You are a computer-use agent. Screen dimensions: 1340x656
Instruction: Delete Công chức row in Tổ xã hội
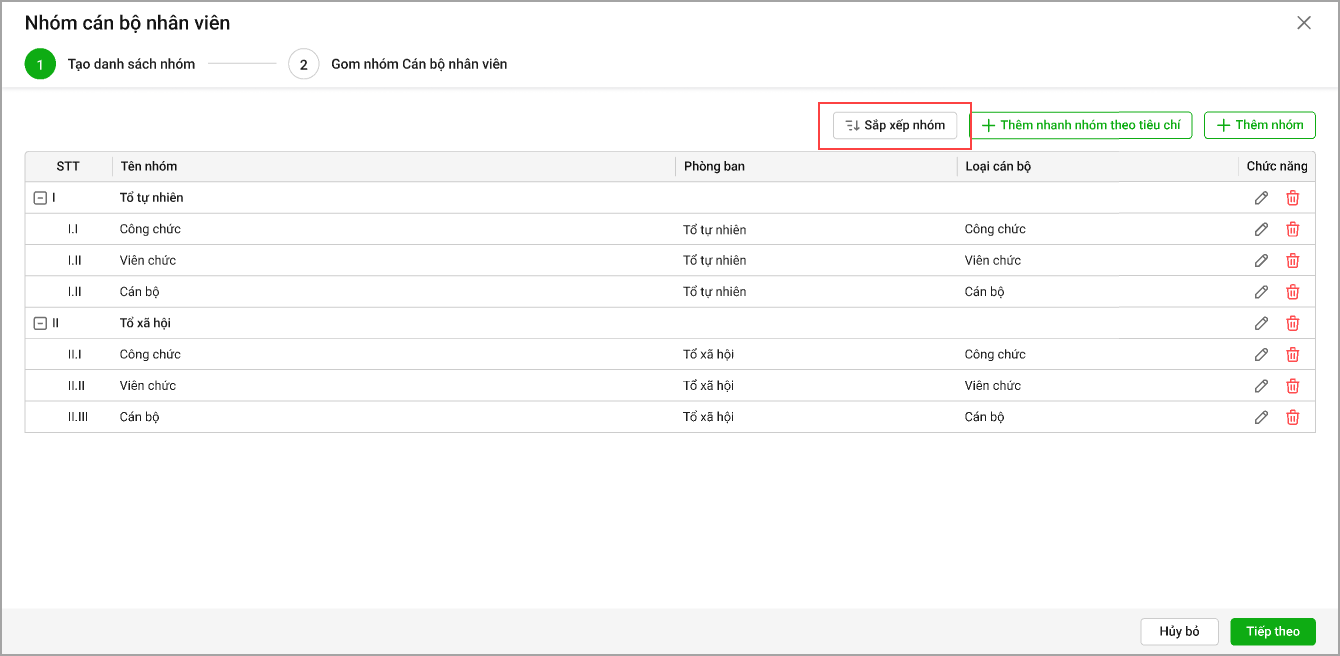(x=1292, y=355)
